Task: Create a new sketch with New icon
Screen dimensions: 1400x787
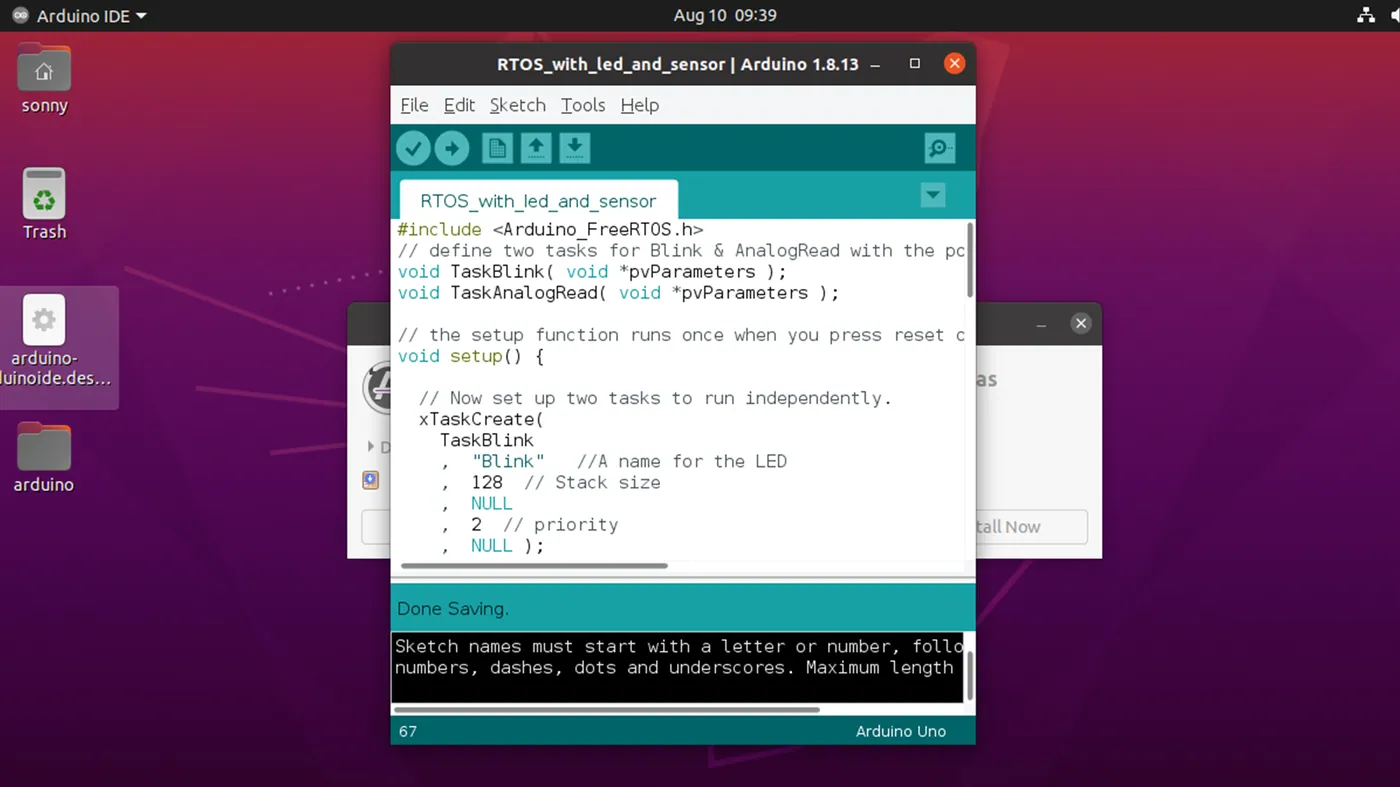Action: pyautogui.click(x=497, y=148)
